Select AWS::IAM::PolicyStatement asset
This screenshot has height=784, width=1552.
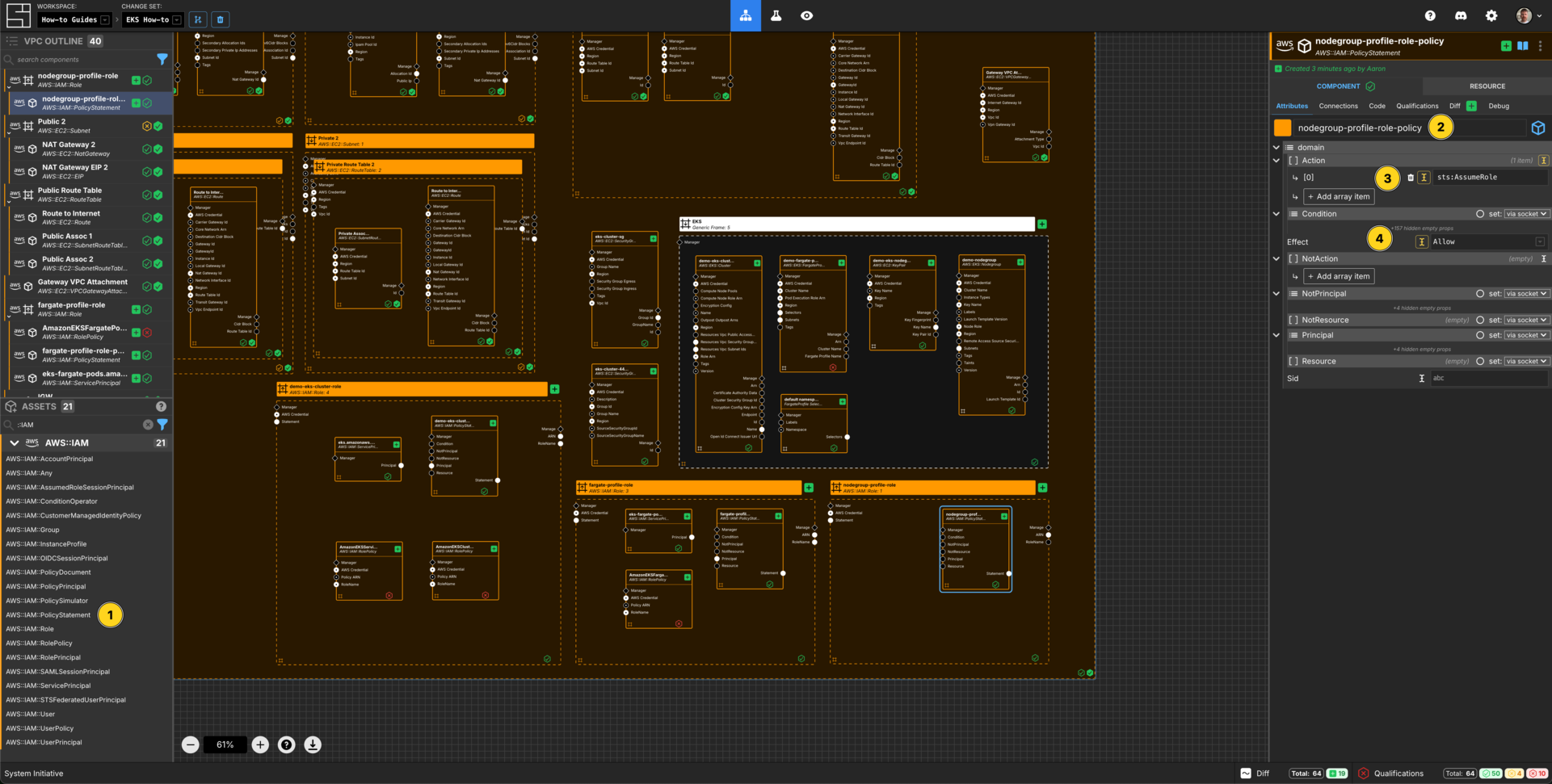click(48, 615)
